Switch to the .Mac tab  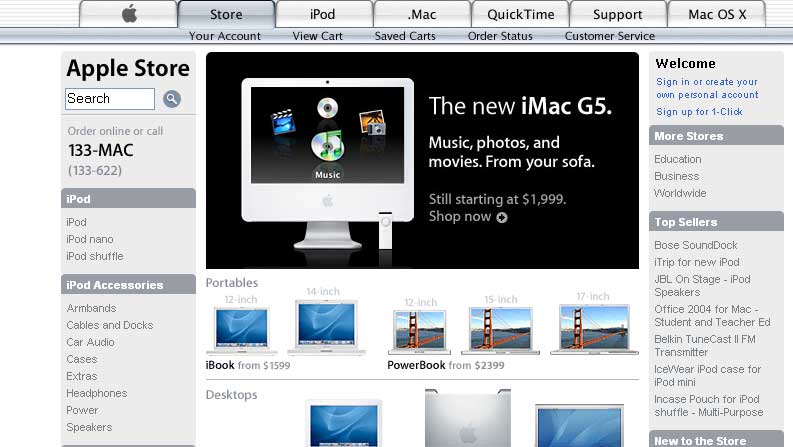(421, 14)
